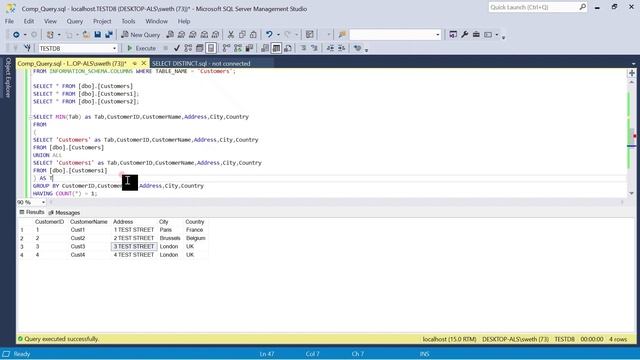640x360 pixels.
Task: Collapse the SELECT MIN(Tab) code region
Action: pos(31,117)
